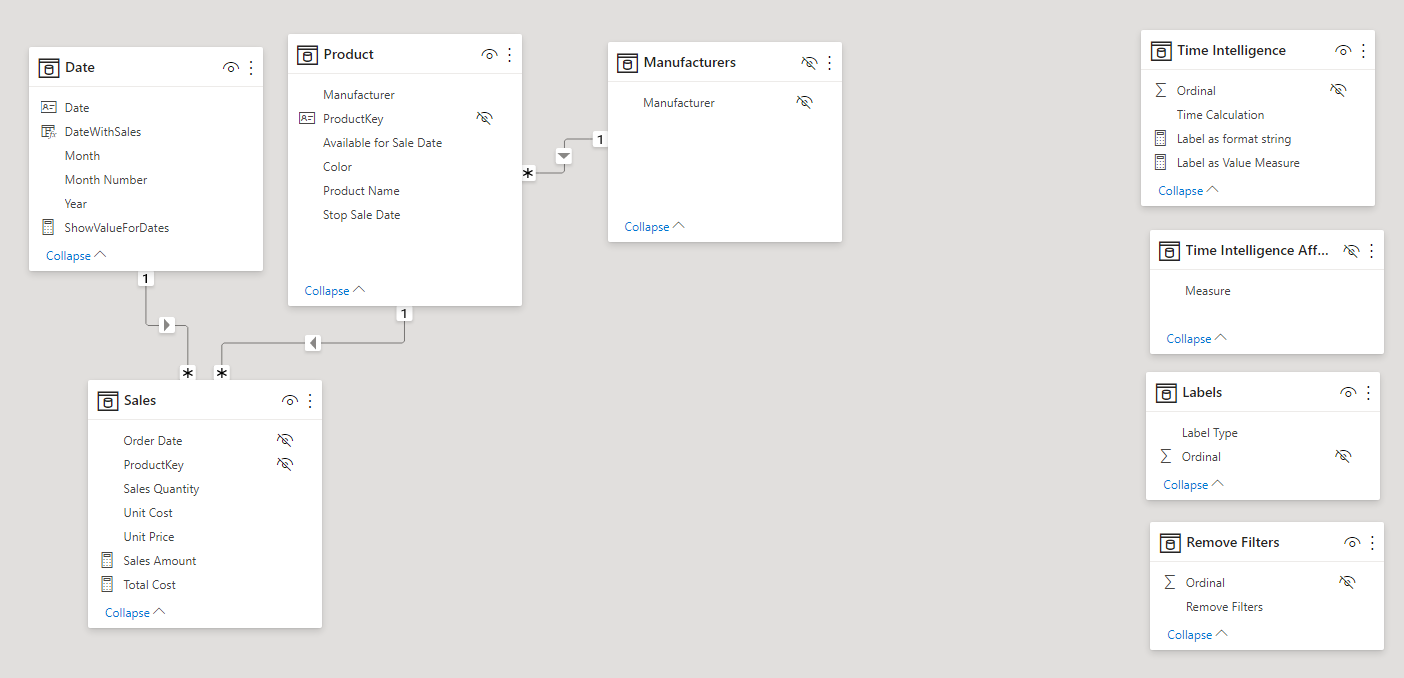Click the Product-to-Manufacturers filter direction arrow
The height and width of the screenshot is (678, 1404).
564,156
